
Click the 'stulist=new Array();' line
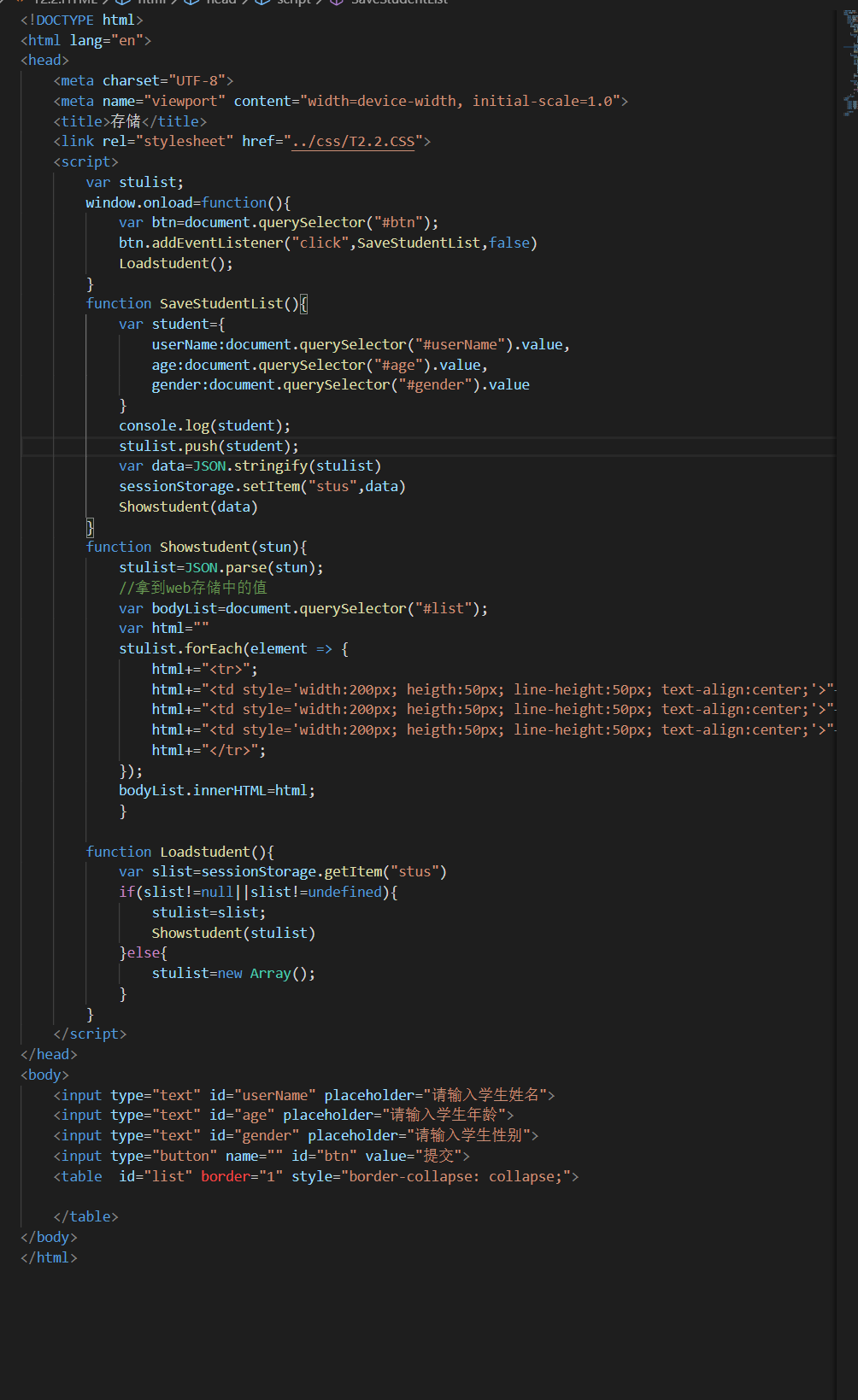point(233,973)
